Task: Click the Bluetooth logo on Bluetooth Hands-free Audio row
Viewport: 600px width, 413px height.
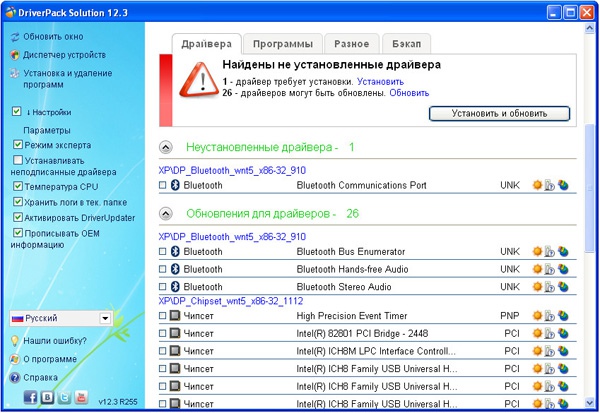Action: click(x=175, y=269)
